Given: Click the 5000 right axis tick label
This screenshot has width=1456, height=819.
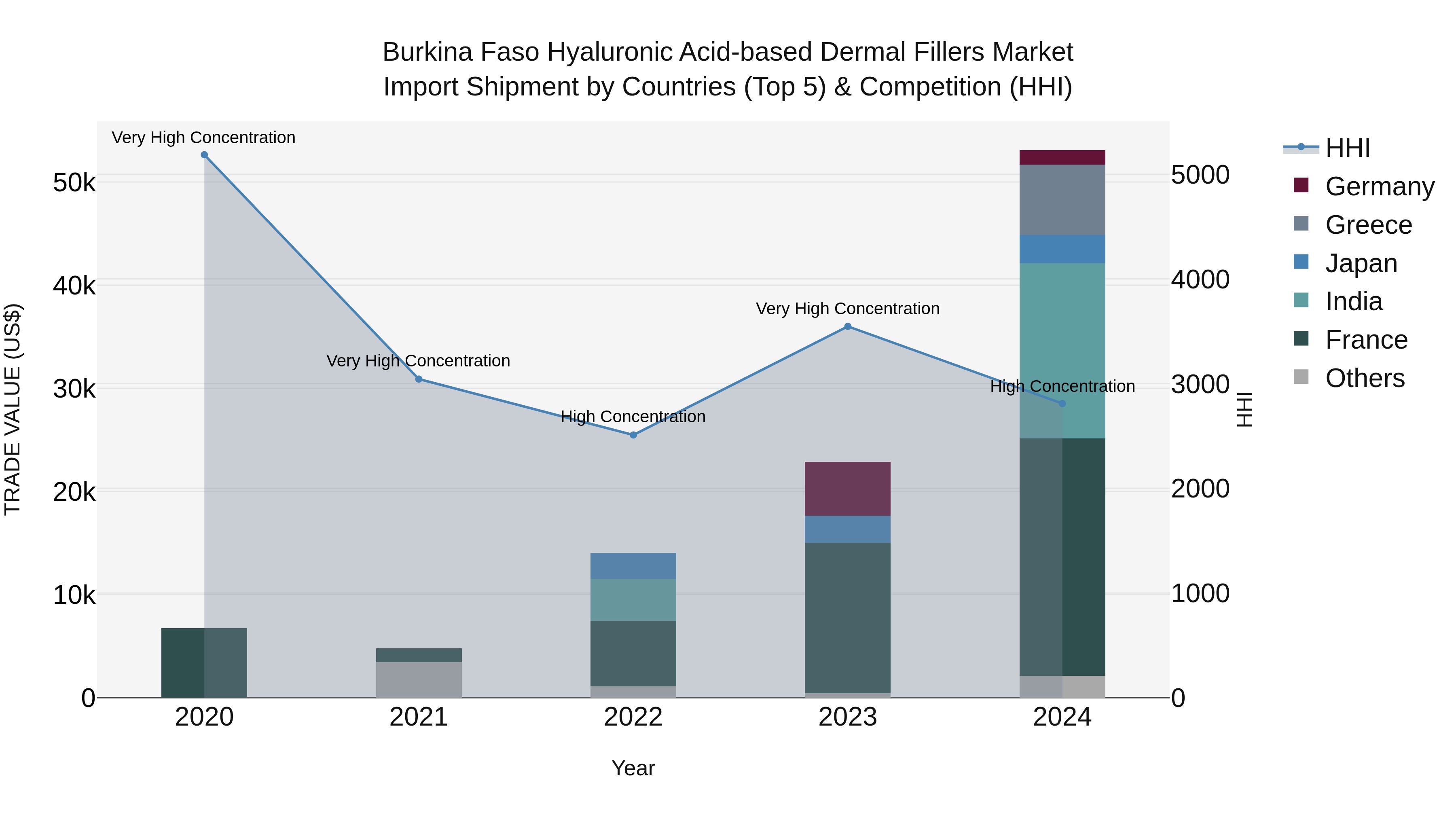Looking at the screenshot, I should [1200, 175].
